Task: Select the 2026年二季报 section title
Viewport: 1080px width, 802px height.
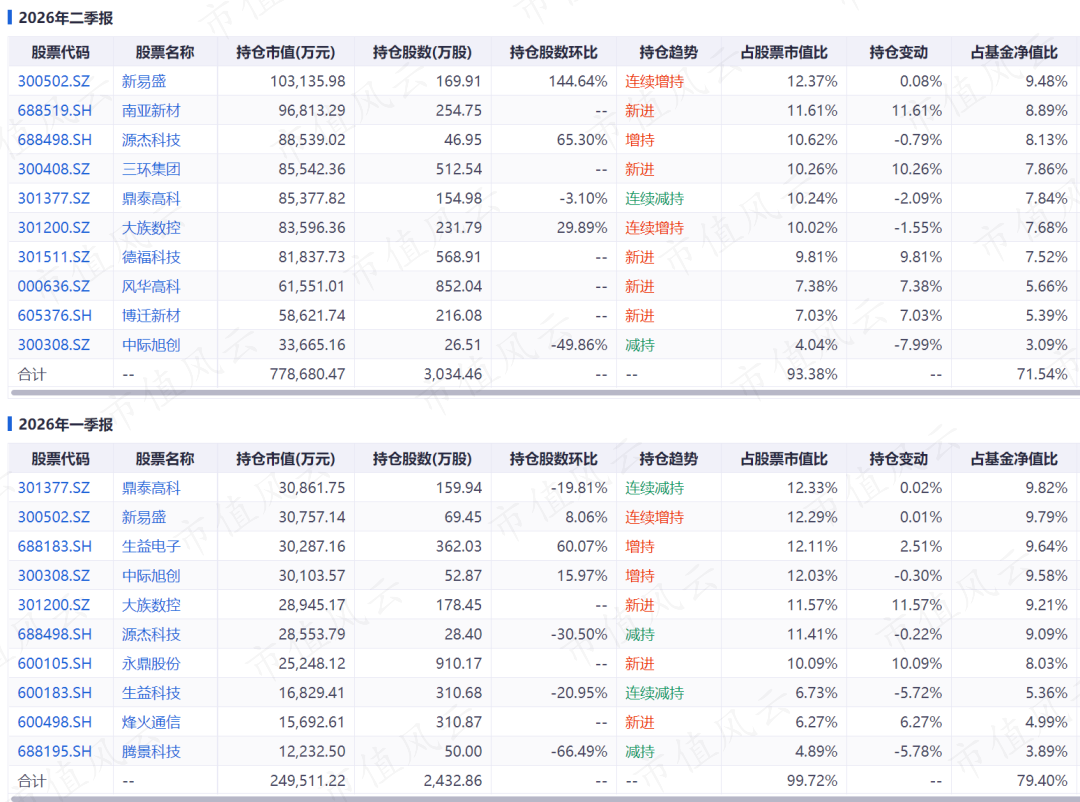Action: [x=65, y=18]
